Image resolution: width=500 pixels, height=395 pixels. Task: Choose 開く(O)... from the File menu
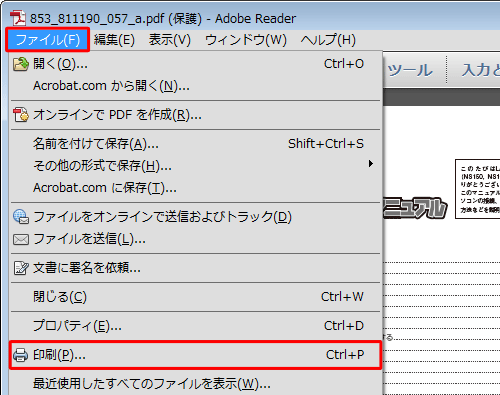pos(195,64)
